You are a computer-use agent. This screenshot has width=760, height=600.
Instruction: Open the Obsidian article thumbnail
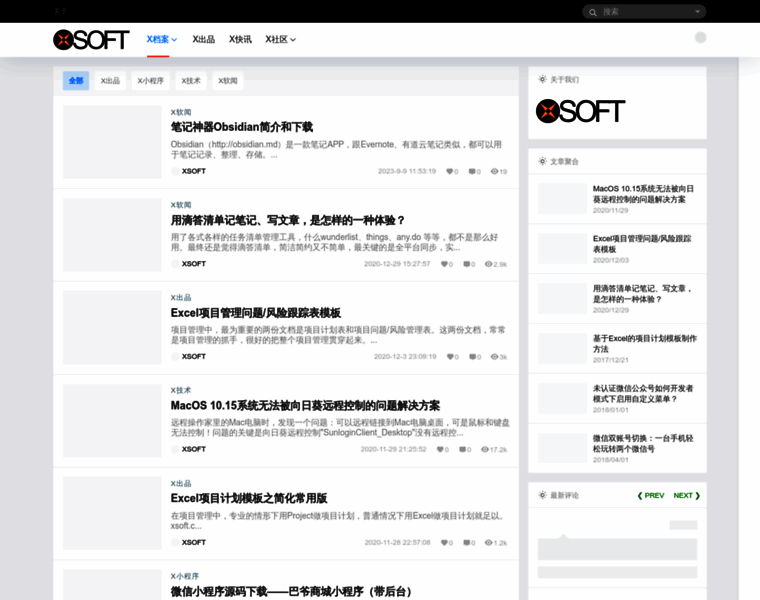point(112,142)
